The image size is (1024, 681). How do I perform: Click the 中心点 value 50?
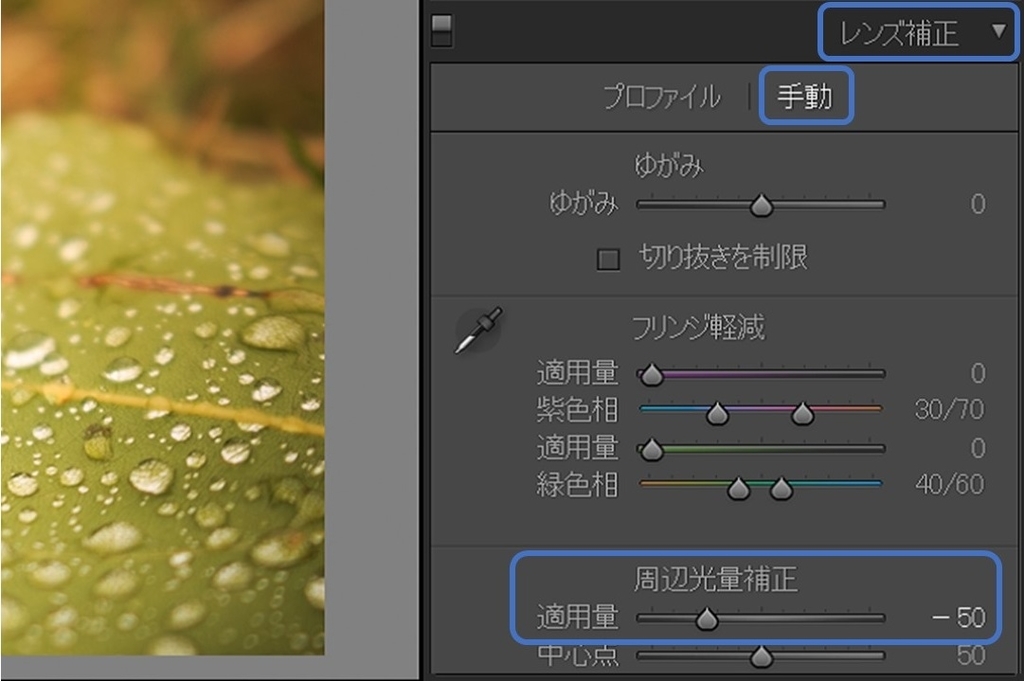[x=970, y=655]
